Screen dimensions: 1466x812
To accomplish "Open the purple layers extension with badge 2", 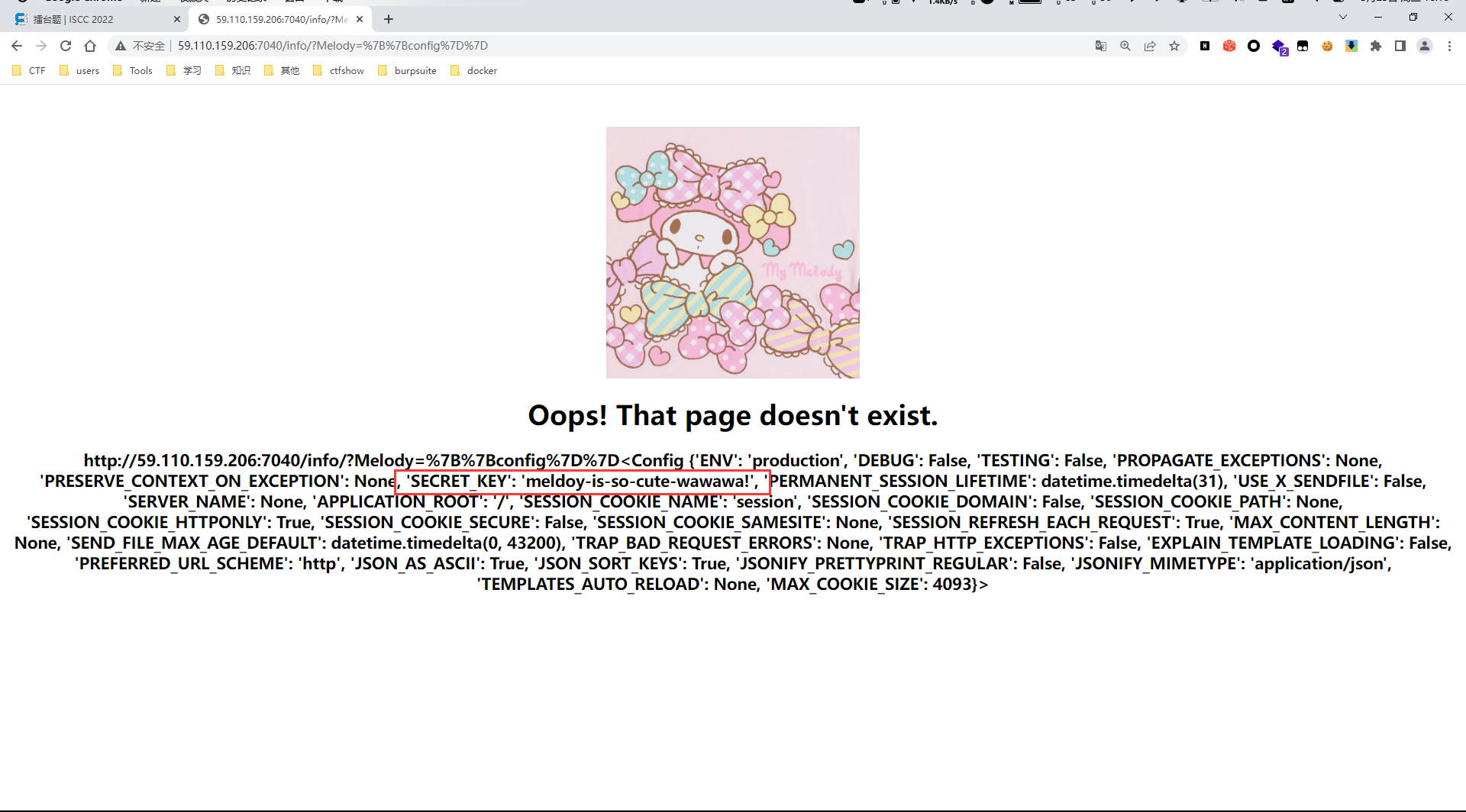I will tap(1279, 47).
